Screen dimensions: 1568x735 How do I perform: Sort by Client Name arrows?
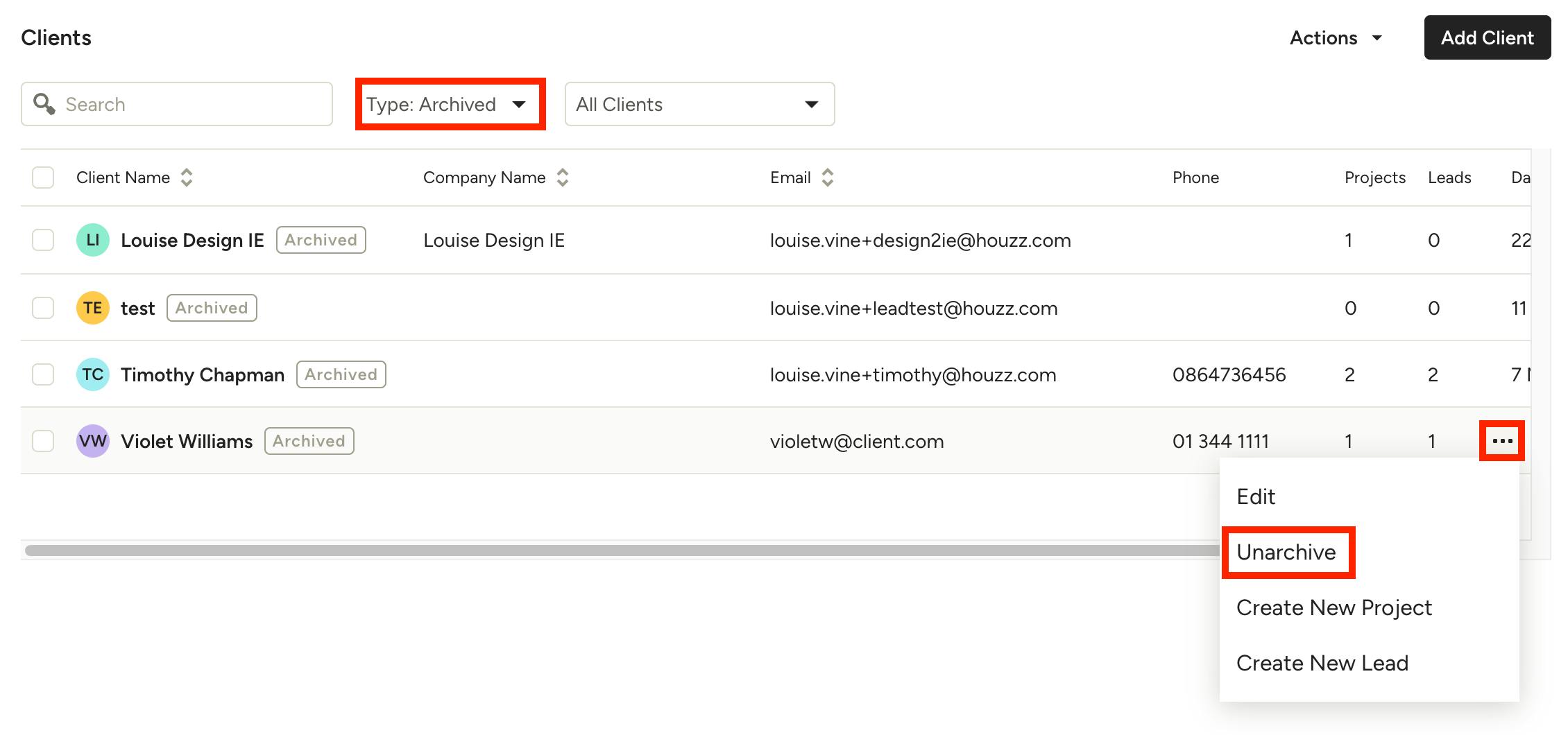(187, 178)
